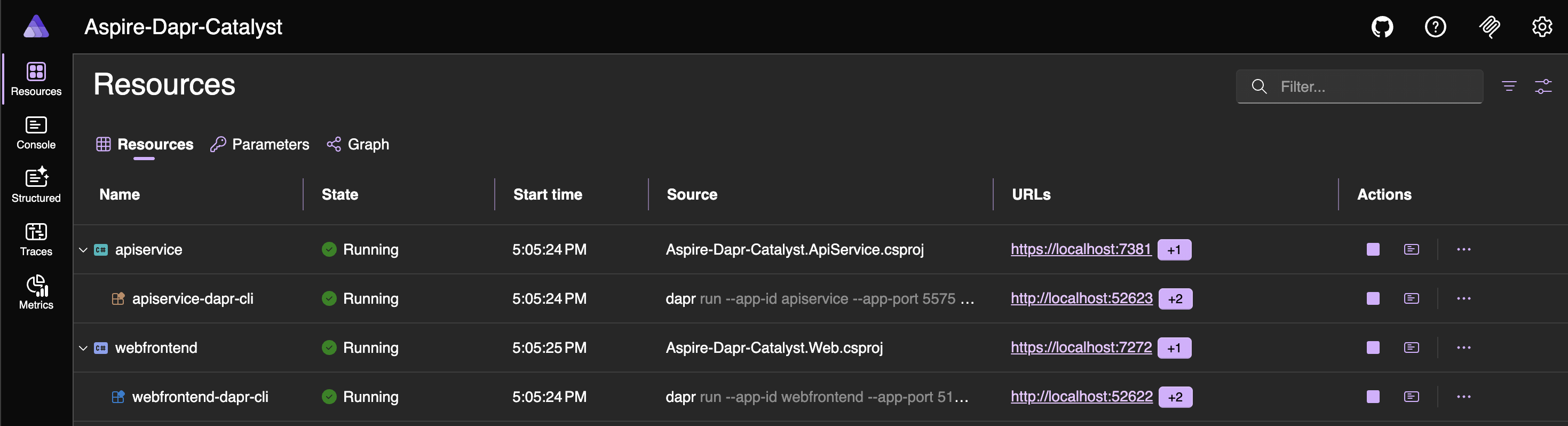Open the help question mark icon
Viewport: 1568px width, 426px height.
(1435, 27)
